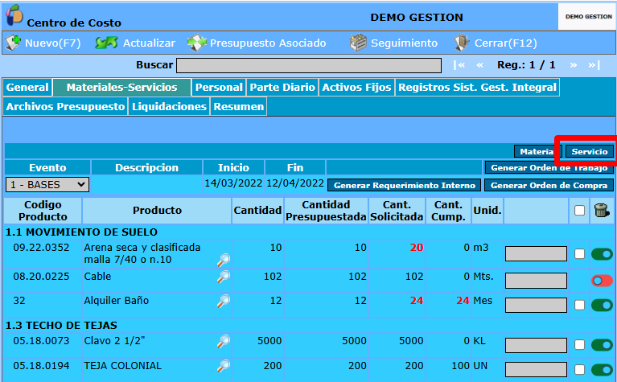The width and height of the screenshot is (617, 382).
Task: Toggle the green switch on Clavo row
Action: (602, 345)
